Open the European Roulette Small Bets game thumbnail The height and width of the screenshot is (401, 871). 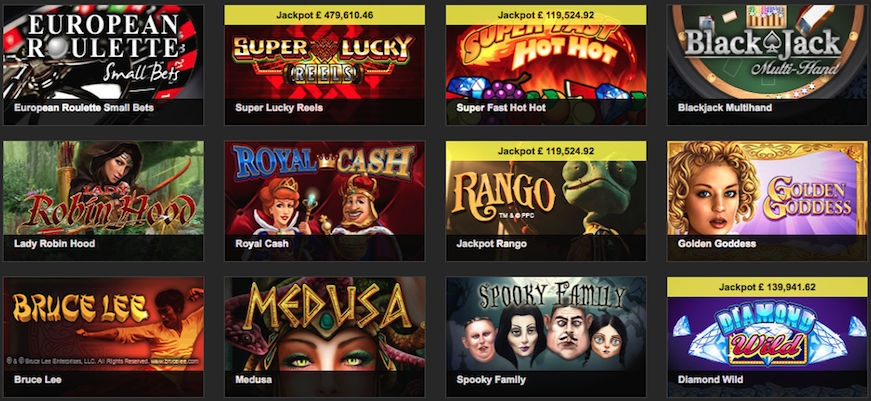click(103, 52)
